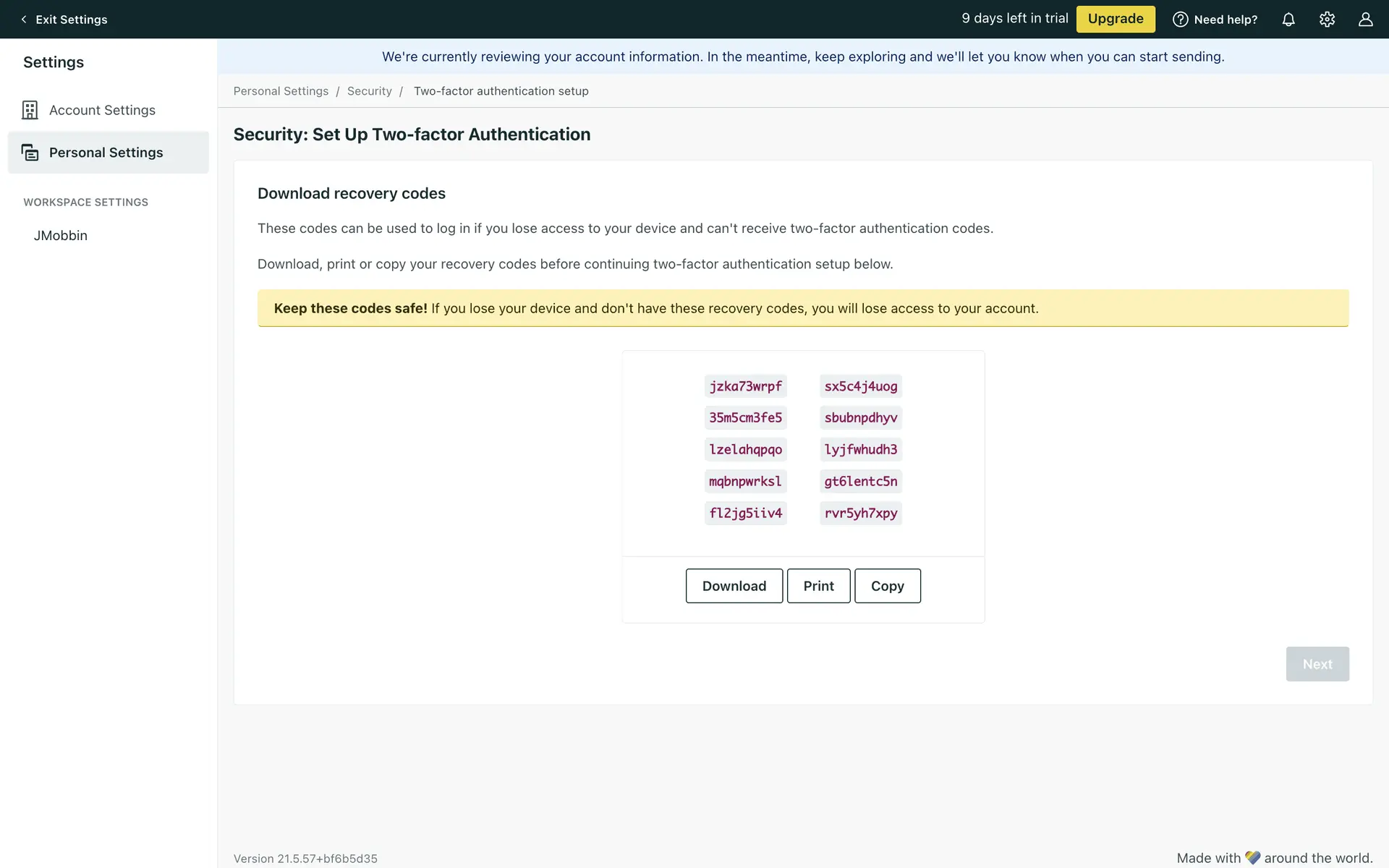
Task: Open the settings gear icon
Action: [x=1327, y=20]
